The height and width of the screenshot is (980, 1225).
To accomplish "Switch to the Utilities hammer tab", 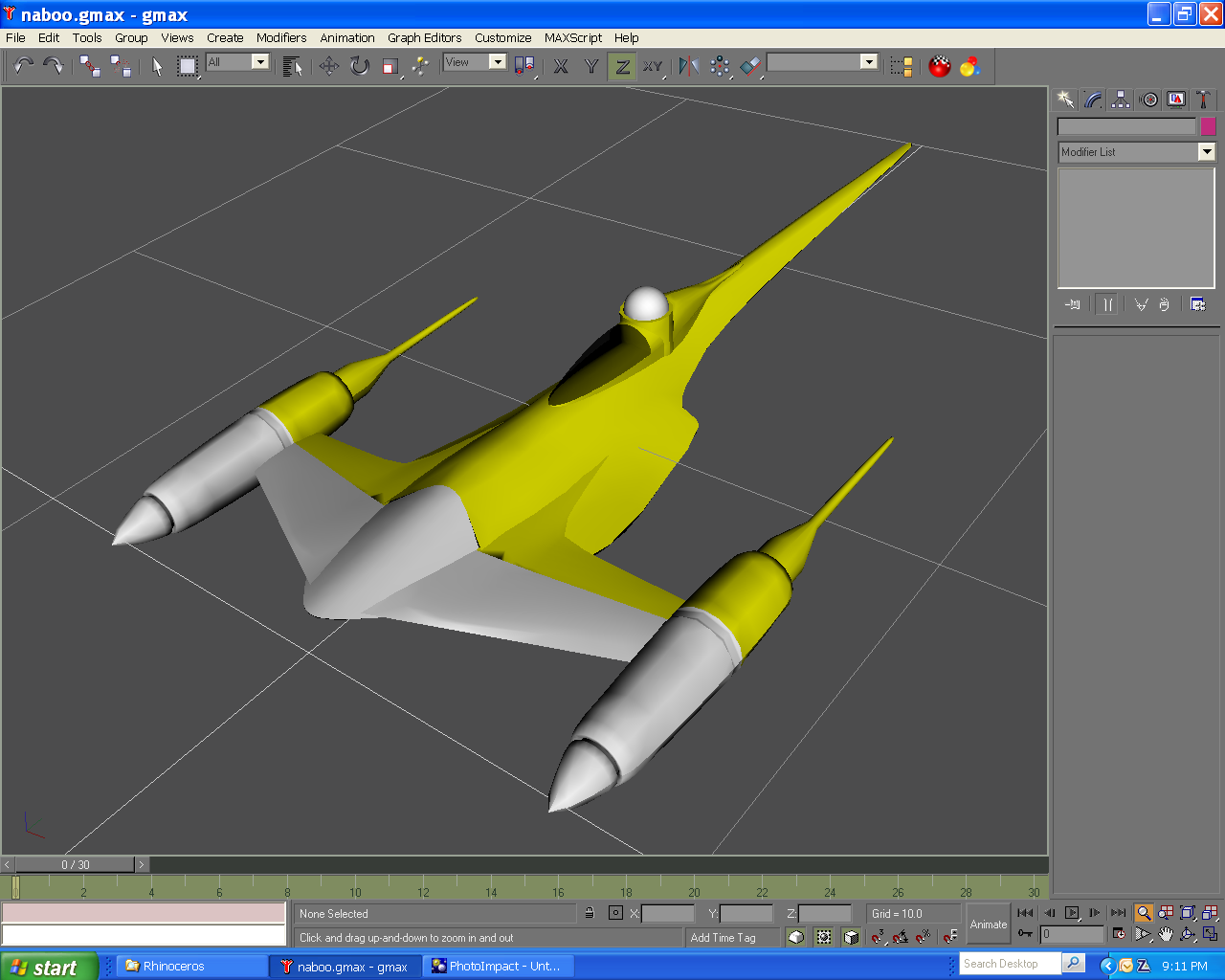I will pyautogui.click(x=1204, y=100).
